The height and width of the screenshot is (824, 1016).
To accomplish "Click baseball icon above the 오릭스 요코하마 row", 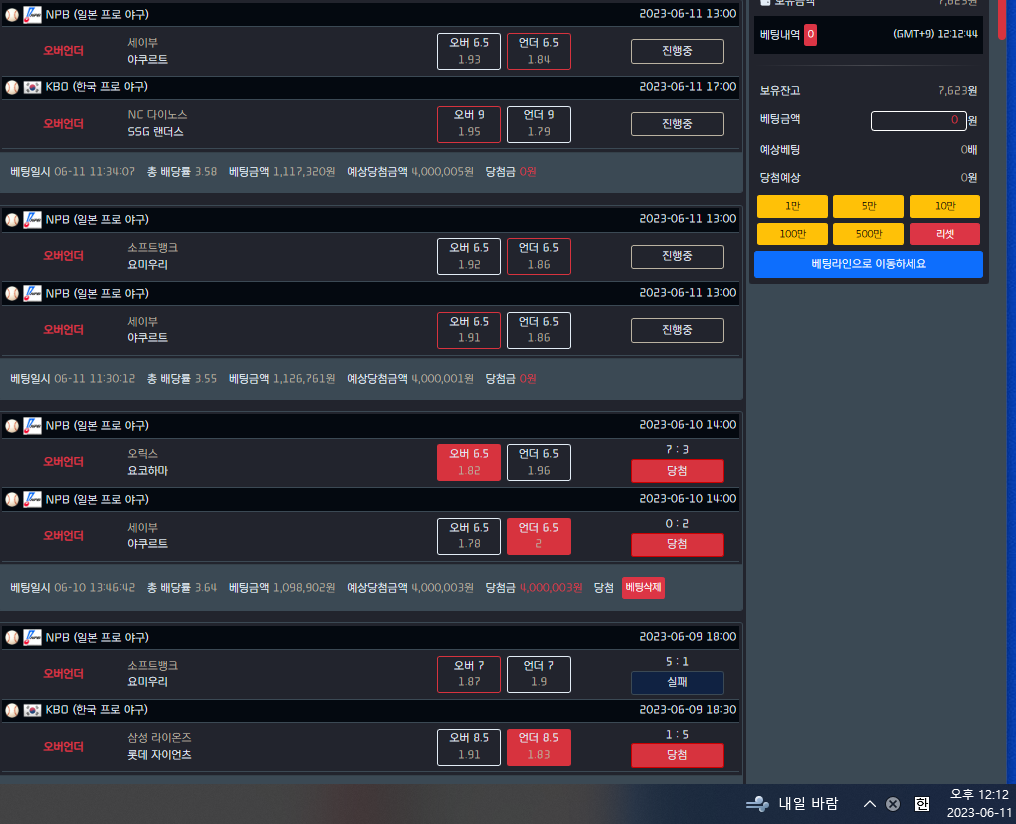I will pos(12,426).
